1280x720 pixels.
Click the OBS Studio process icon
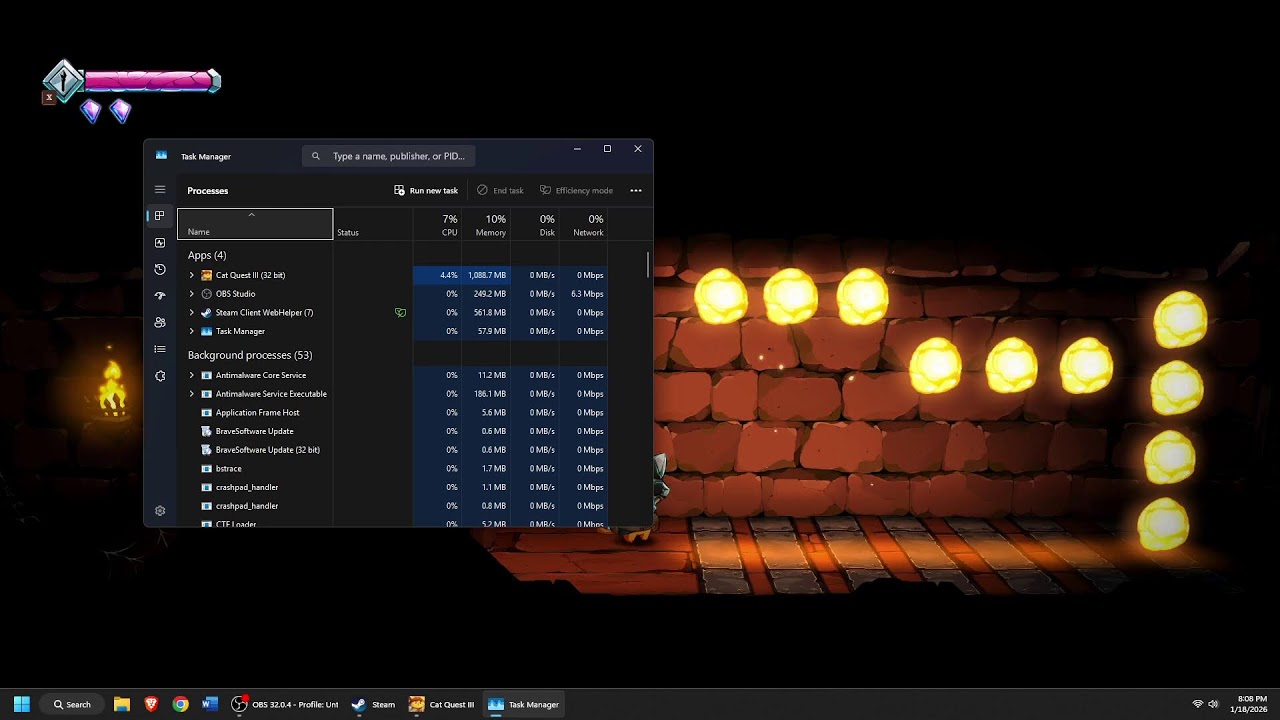[207, 294]
